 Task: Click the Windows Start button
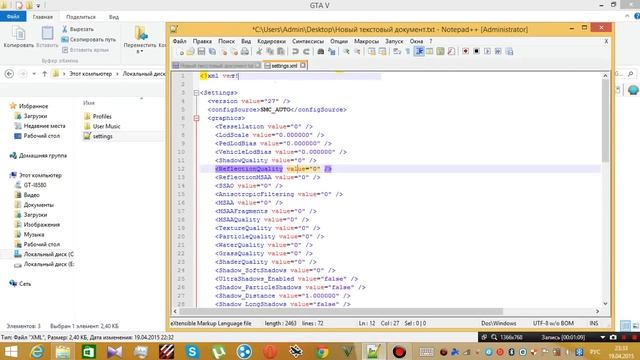(11, 351)
